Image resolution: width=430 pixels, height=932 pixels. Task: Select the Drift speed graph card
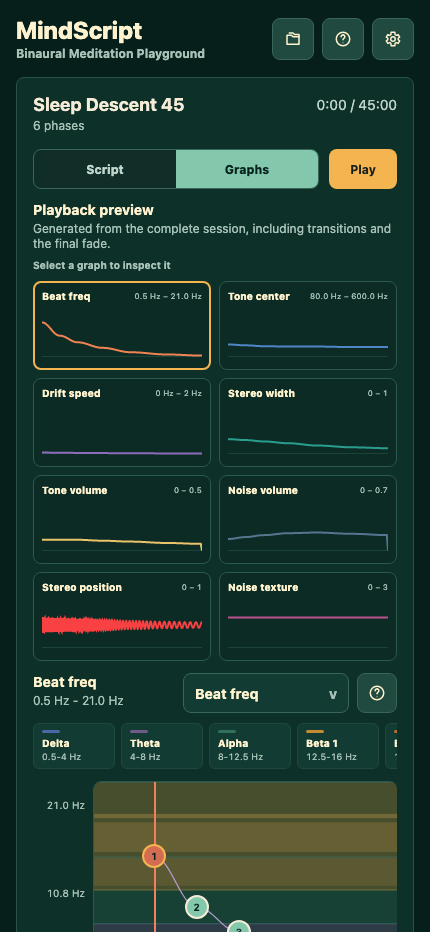122,423
